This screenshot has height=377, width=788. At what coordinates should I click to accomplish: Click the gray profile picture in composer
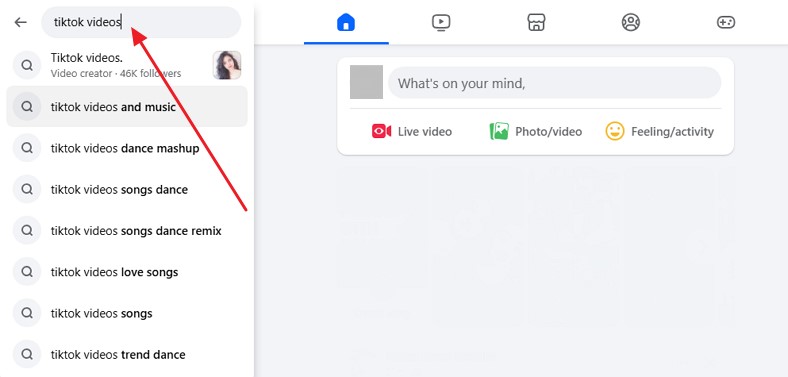tap(366, 82)
